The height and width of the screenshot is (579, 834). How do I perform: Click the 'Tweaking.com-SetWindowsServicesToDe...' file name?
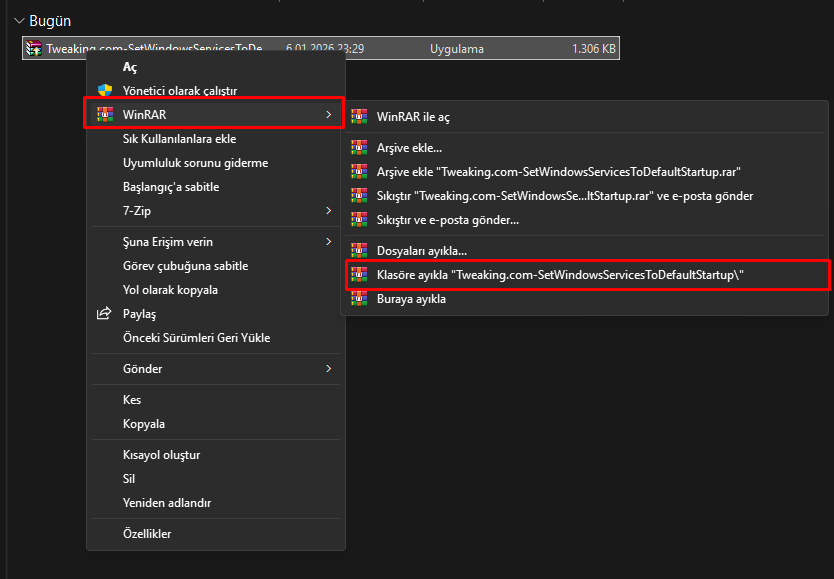(x=154, y=49)
